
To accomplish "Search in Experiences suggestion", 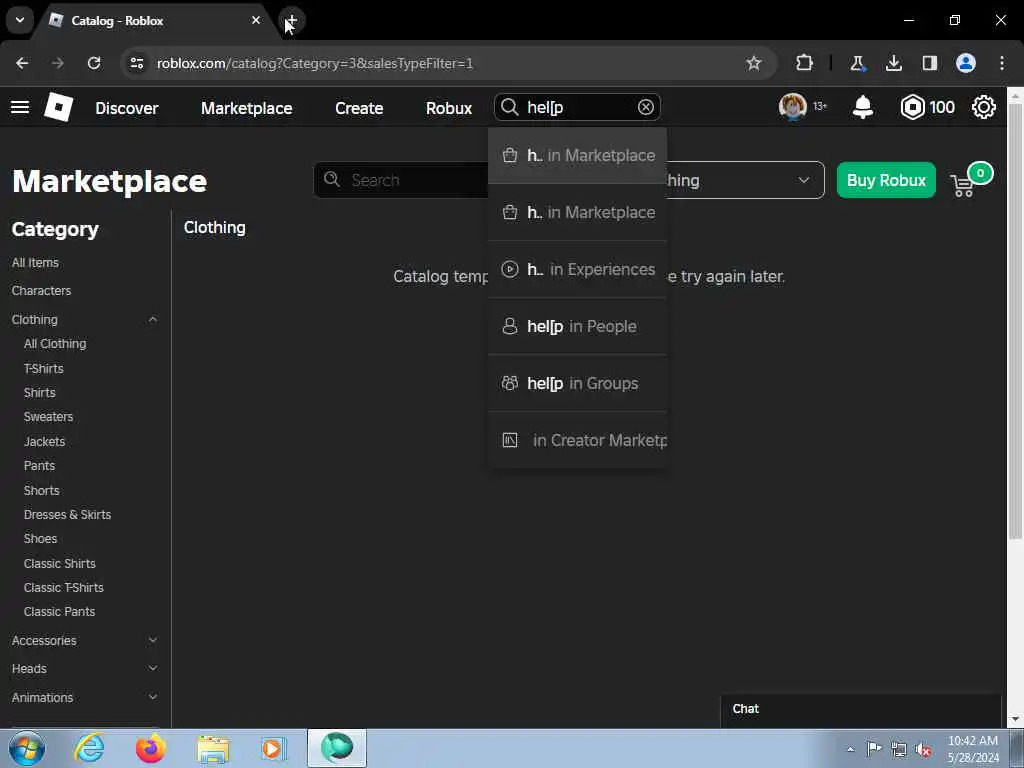I will [x=577, y=269].
